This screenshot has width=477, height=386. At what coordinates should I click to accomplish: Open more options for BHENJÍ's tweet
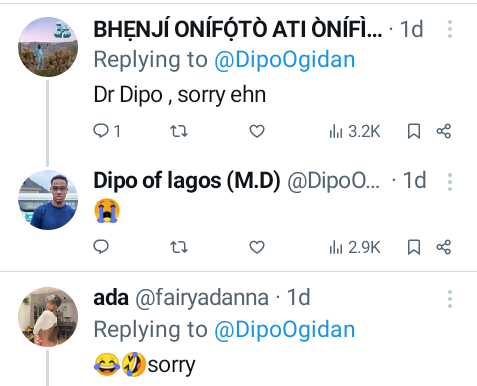450,29
